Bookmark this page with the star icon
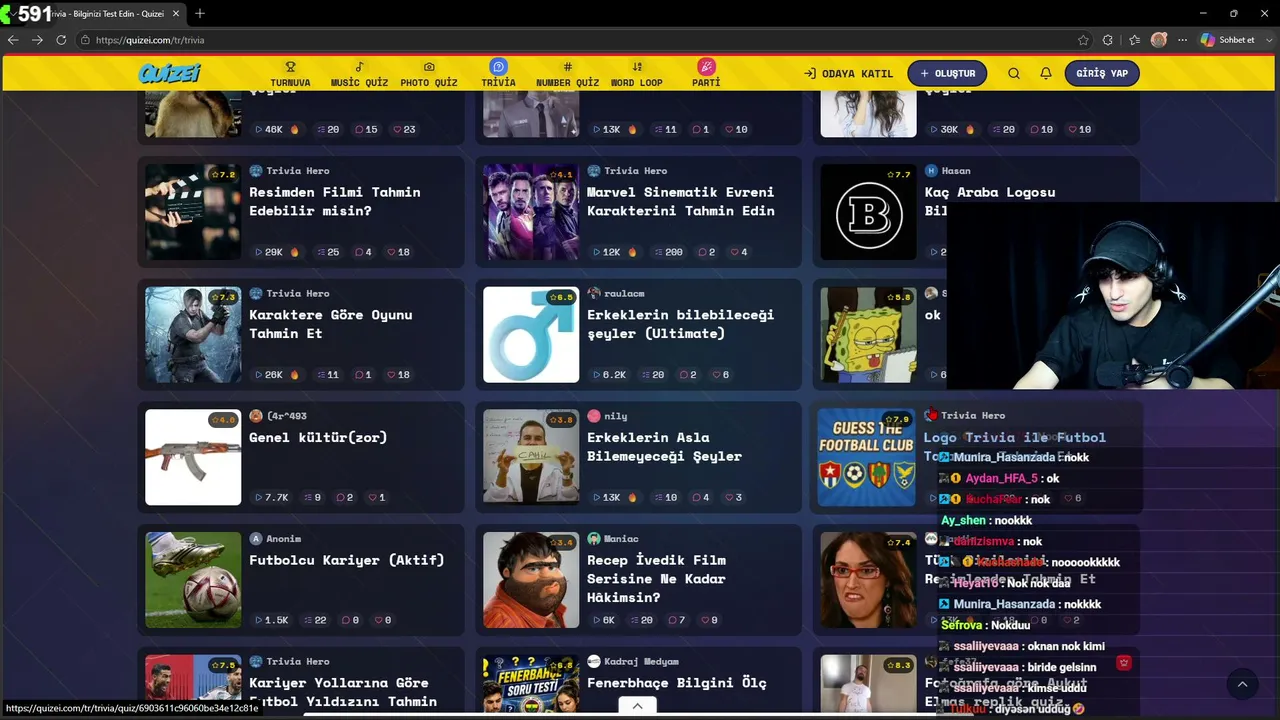Screen dimensions: 1280x720 1083,40
